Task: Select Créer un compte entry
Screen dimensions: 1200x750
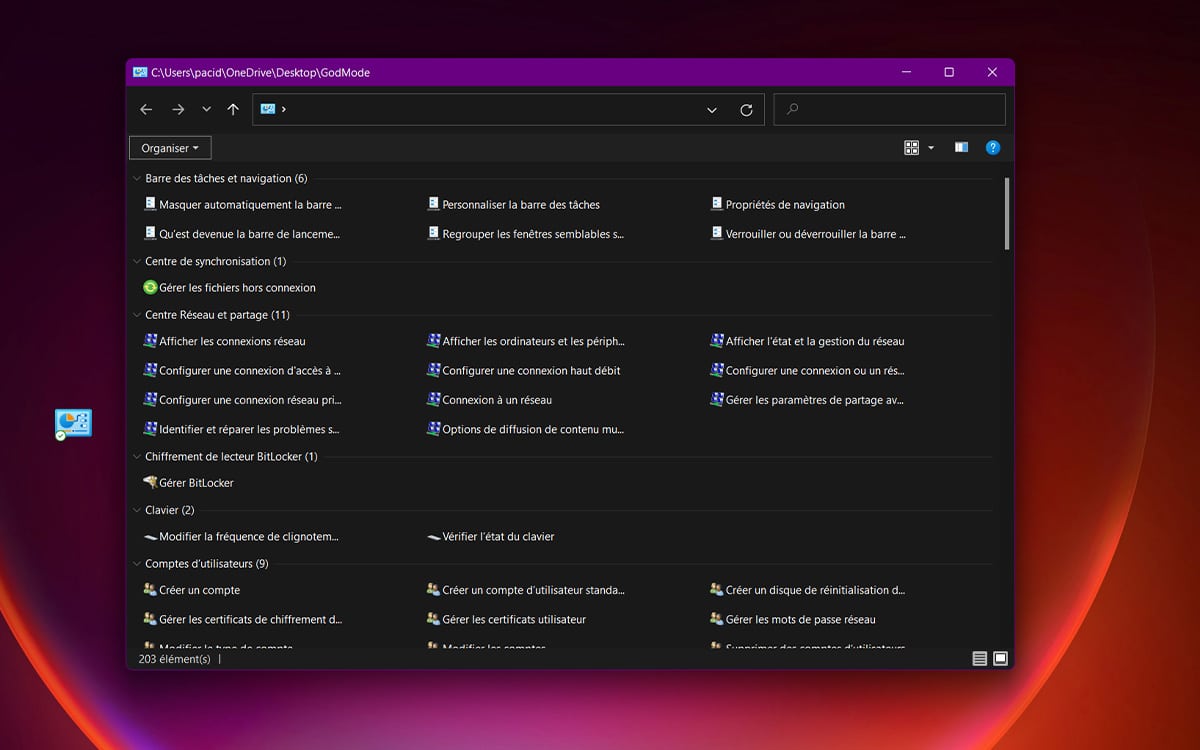Action: (199, 591)
